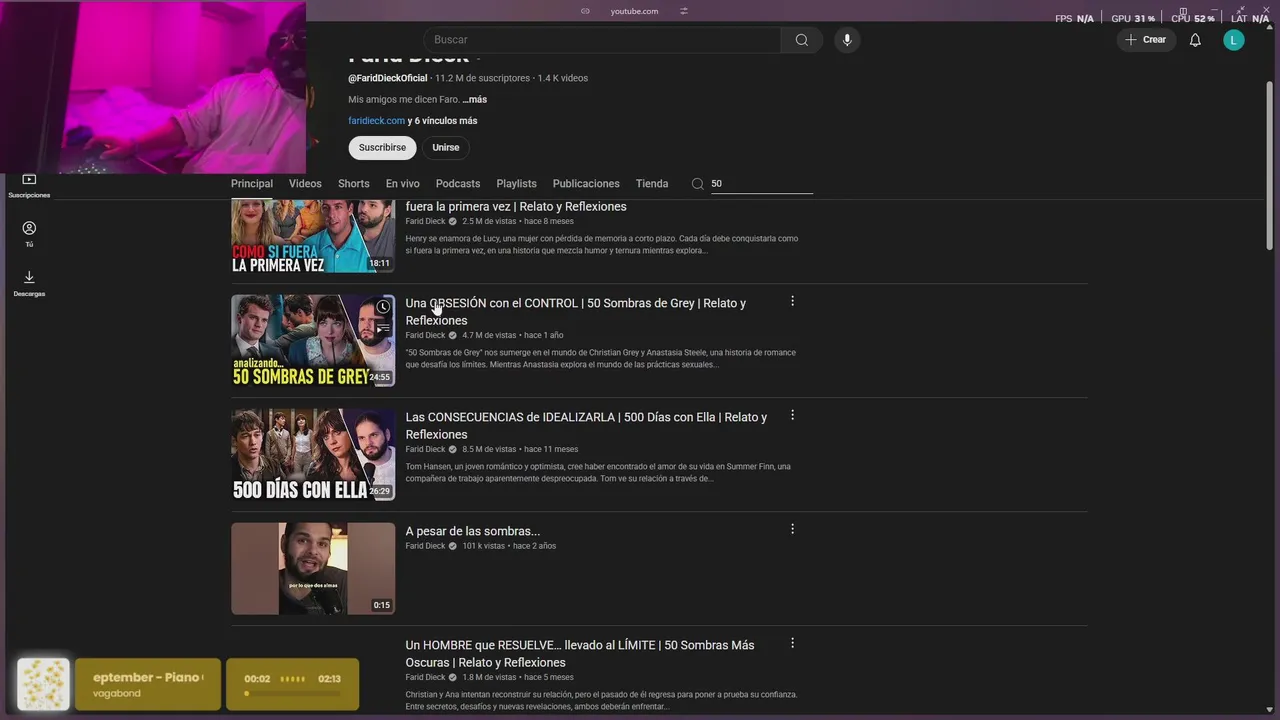1280x720 pixels.
Task: Open options menu for 500 Días con Ella video
Action: tap(792, 415)
